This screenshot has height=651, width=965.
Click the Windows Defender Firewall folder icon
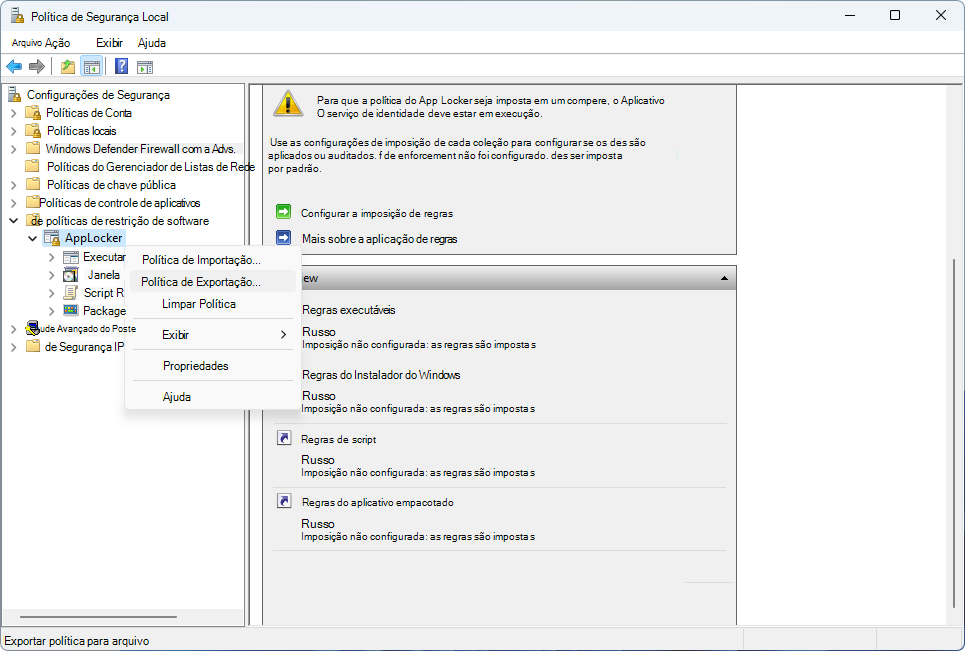coord(33,148)
